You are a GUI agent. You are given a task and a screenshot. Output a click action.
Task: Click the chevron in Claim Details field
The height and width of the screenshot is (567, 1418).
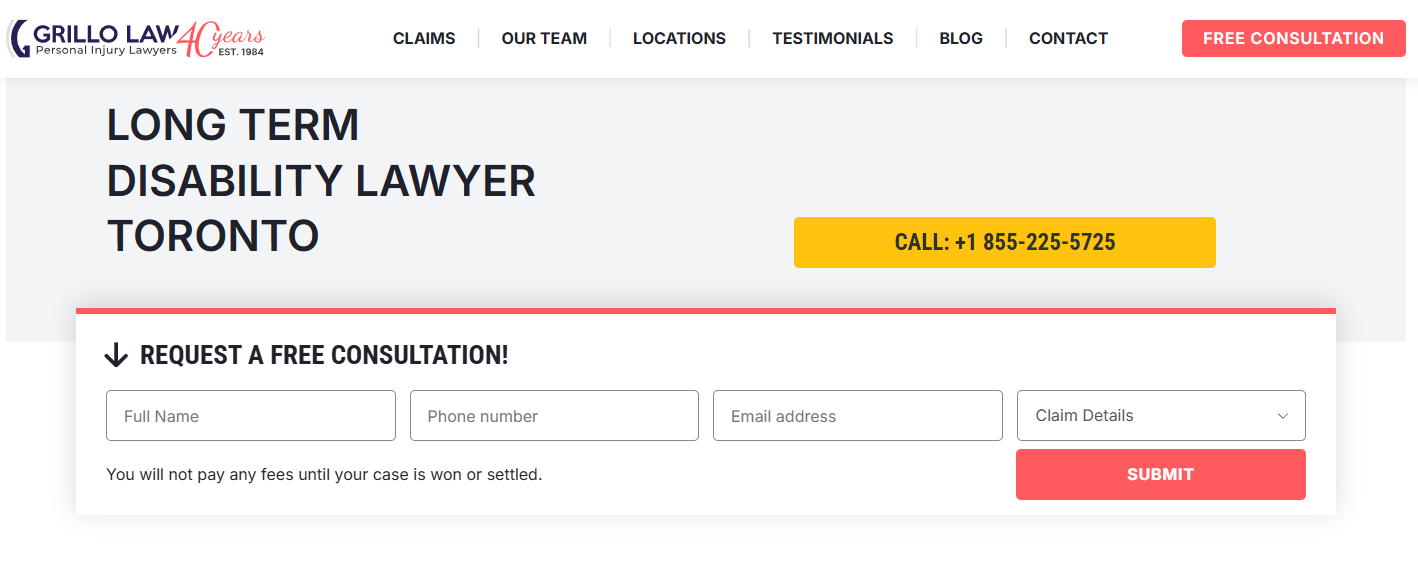coord(1282,416)
